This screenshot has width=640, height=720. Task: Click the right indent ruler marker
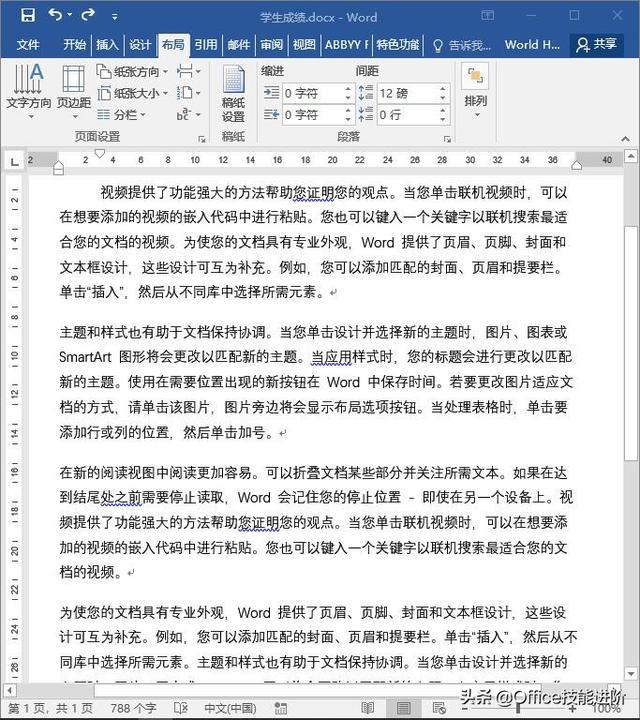coord(577,165)
